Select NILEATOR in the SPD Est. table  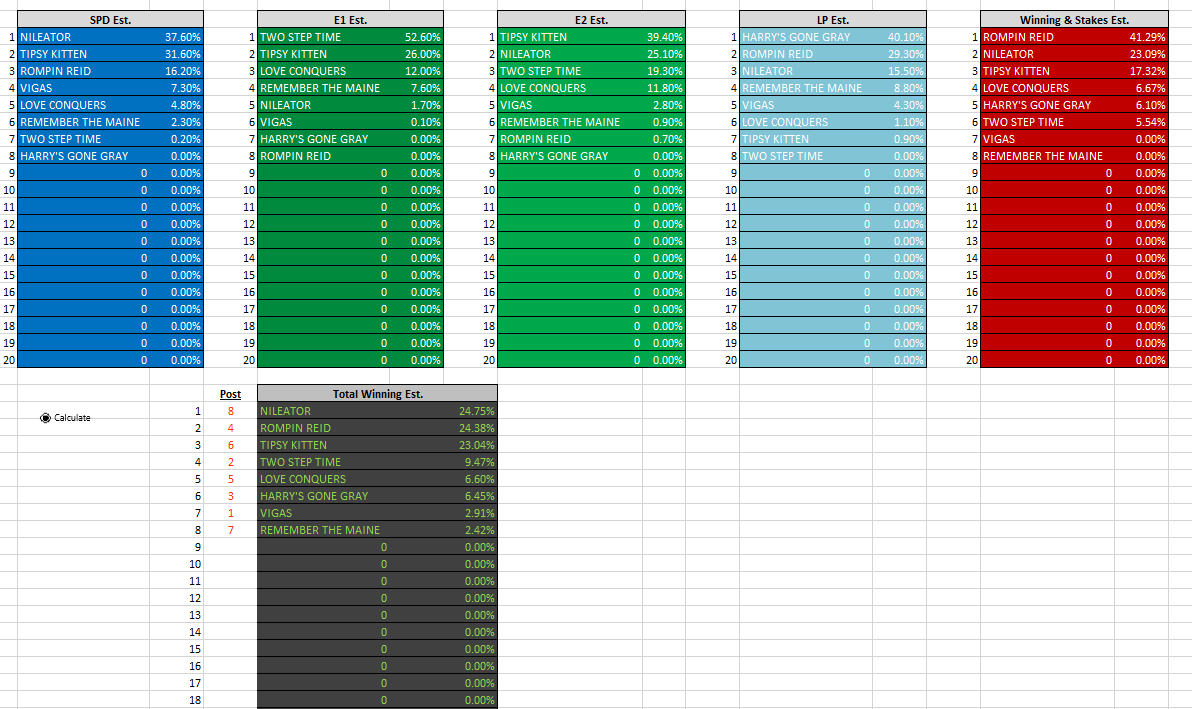[x=46, y=37]
